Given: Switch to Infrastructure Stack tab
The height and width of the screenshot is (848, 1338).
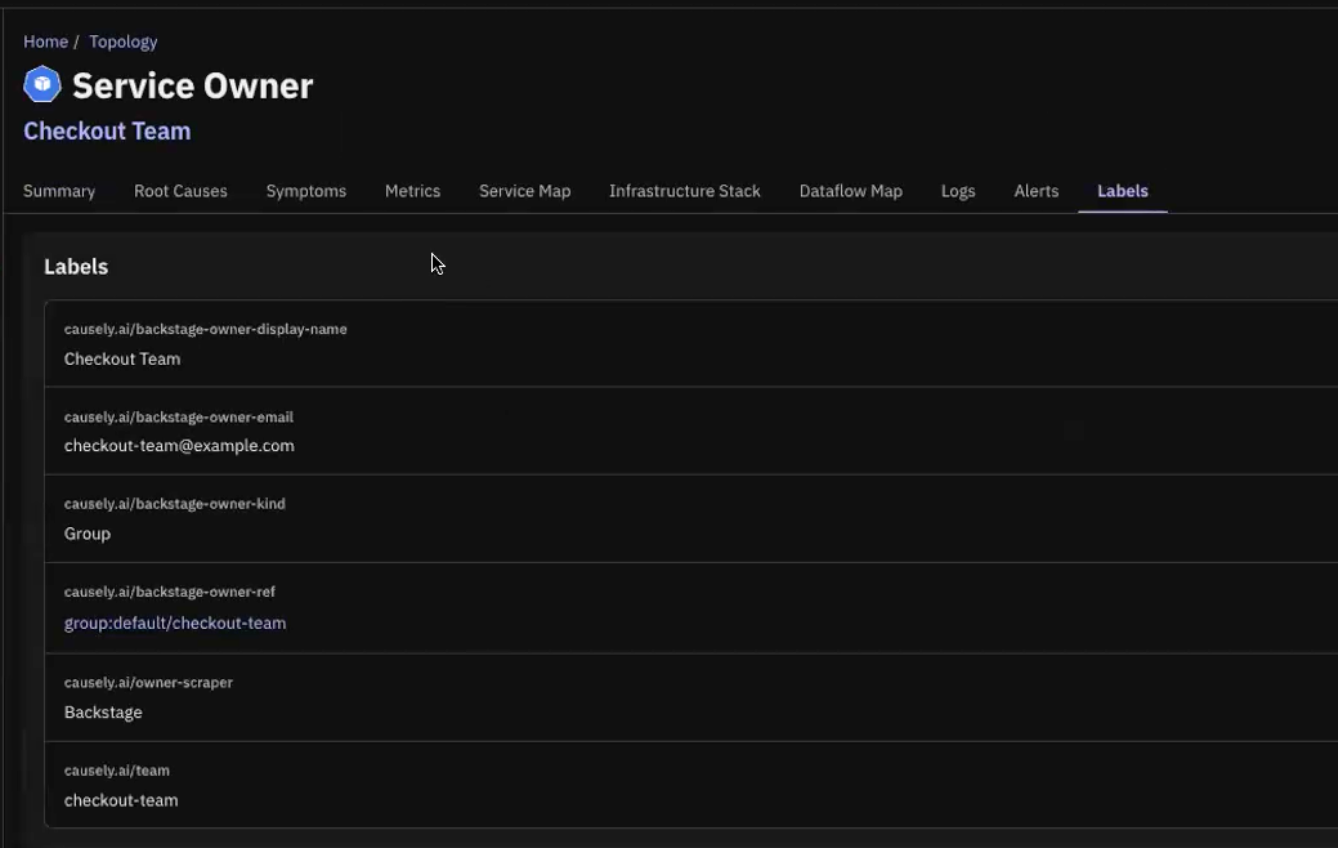Looking at the screenshot, I should [684, 191].
